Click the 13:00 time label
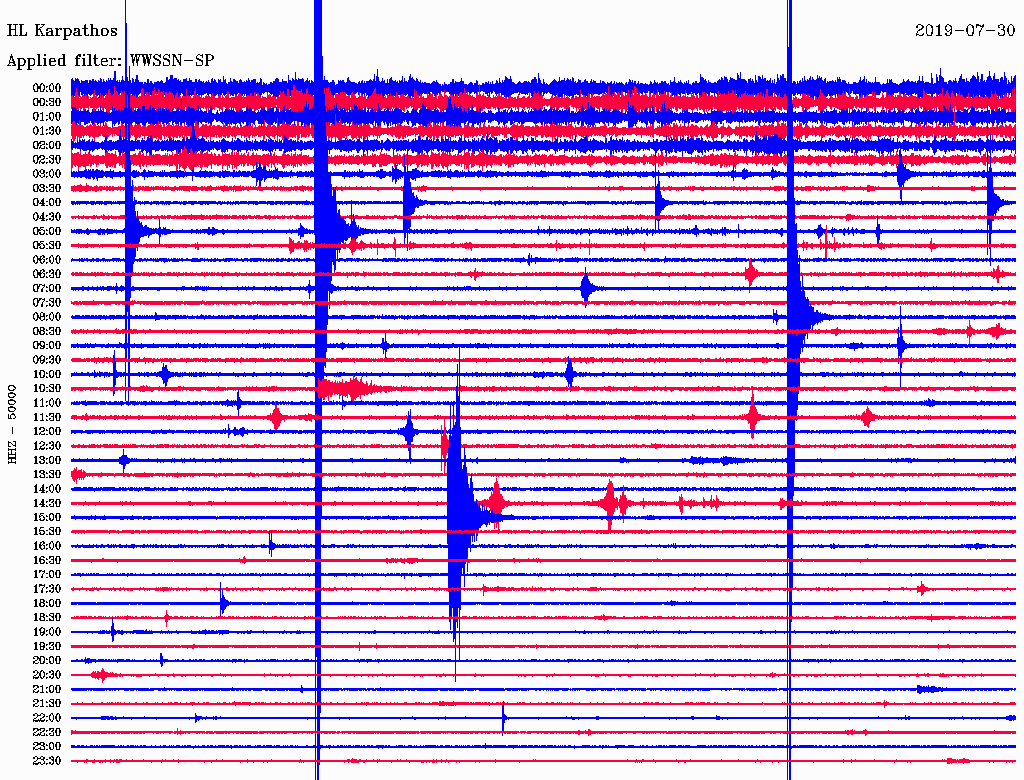This screenshot has height=780, width=1024. point(47,460)
